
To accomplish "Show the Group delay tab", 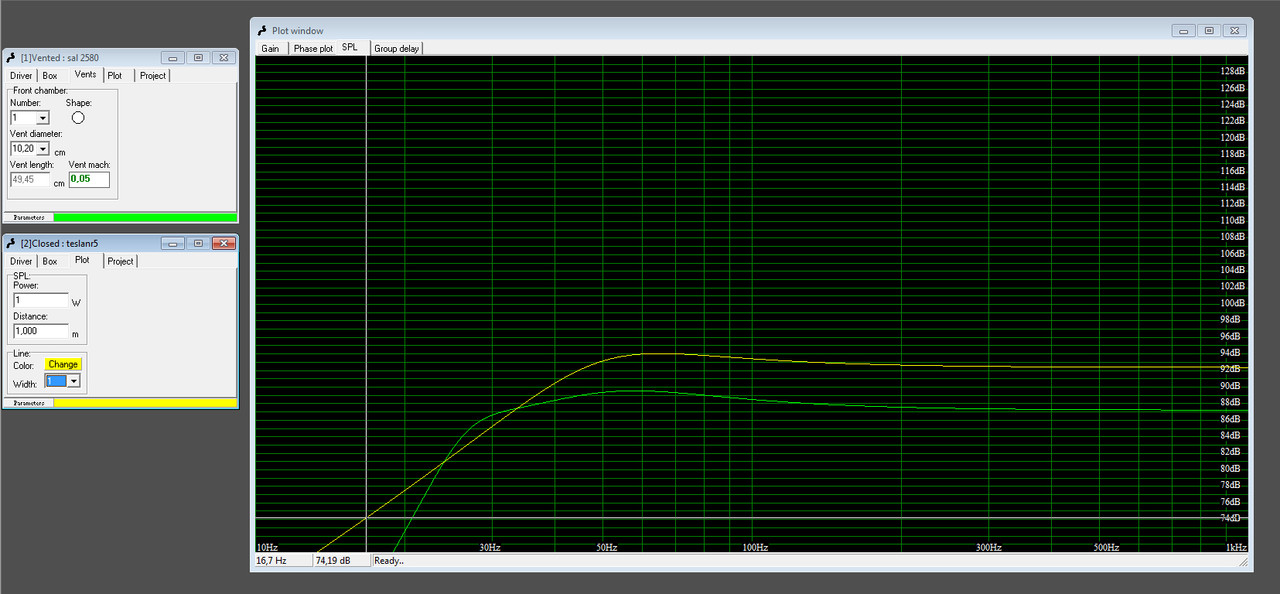I will point(397,48).
